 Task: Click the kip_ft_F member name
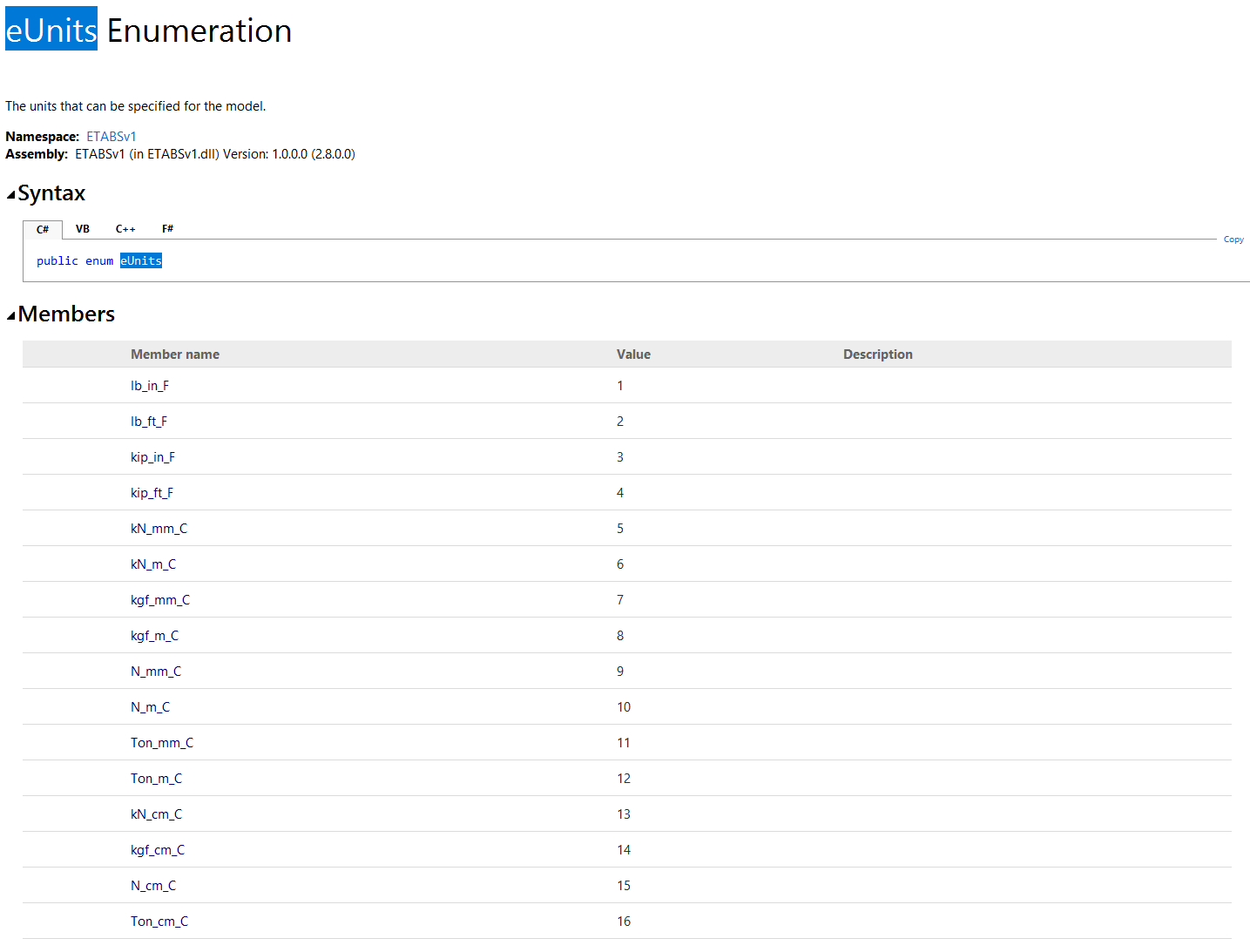[x=152, y=493]
